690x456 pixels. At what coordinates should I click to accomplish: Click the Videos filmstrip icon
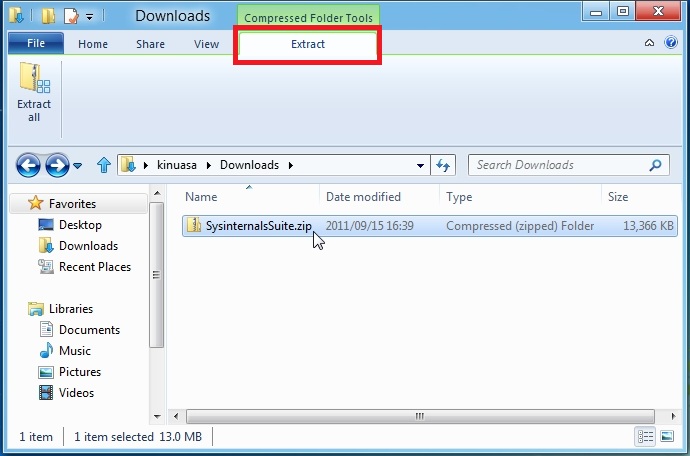(x=46, y=392)
